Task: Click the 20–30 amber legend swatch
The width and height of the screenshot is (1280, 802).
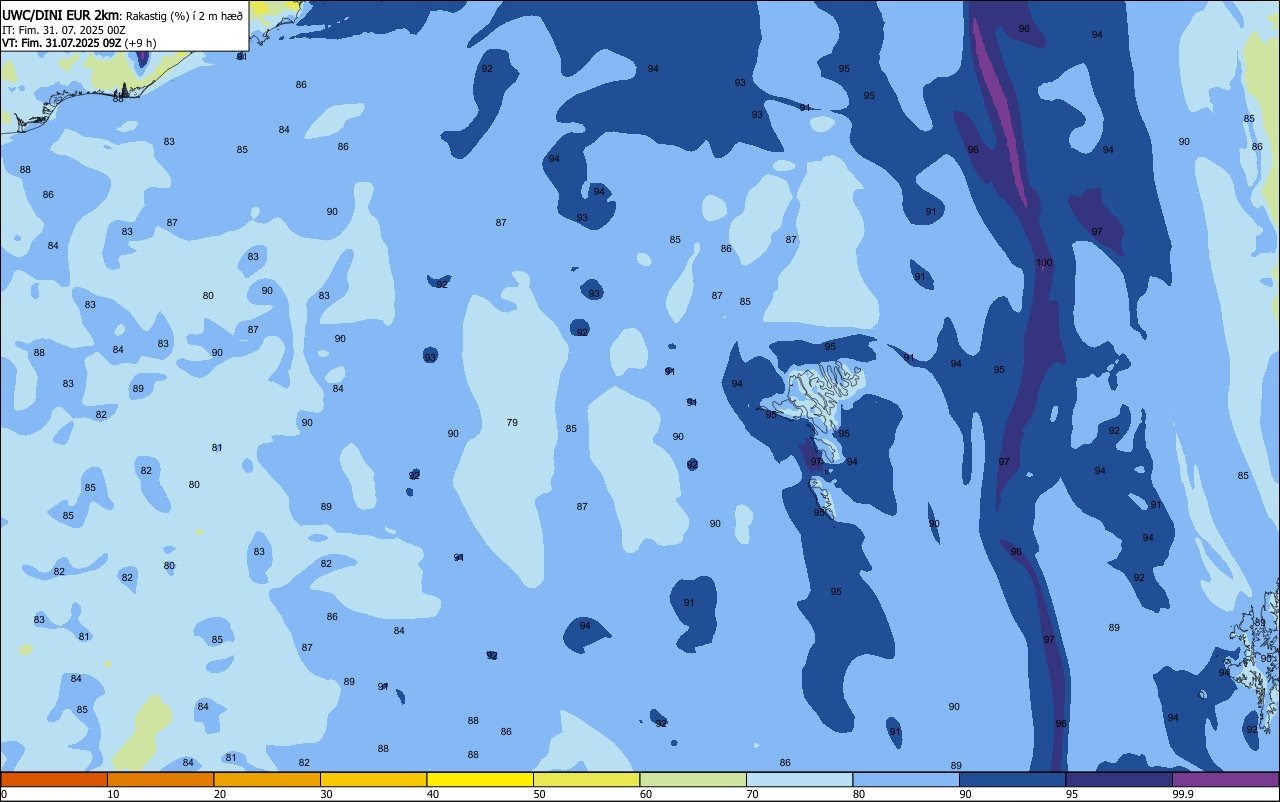Action: click(x=267, y=779)
